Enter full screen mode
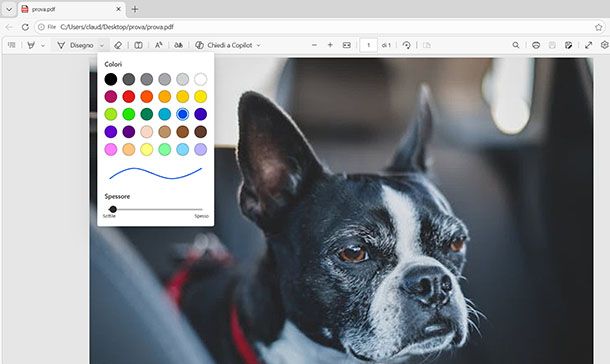This screenshot has height=364, width=610. pyautogui.click(x=589, y=45)
